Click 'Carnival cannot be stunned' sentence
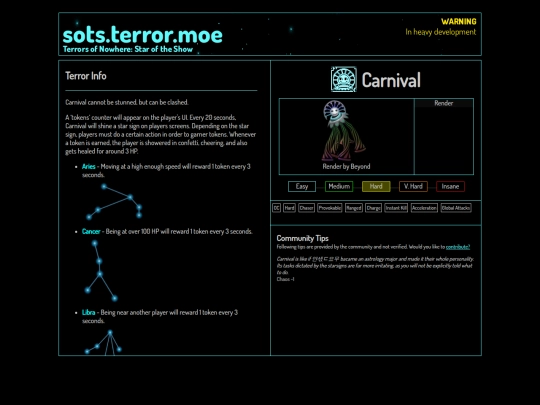 pyautogui.click(x=127, y=102)
